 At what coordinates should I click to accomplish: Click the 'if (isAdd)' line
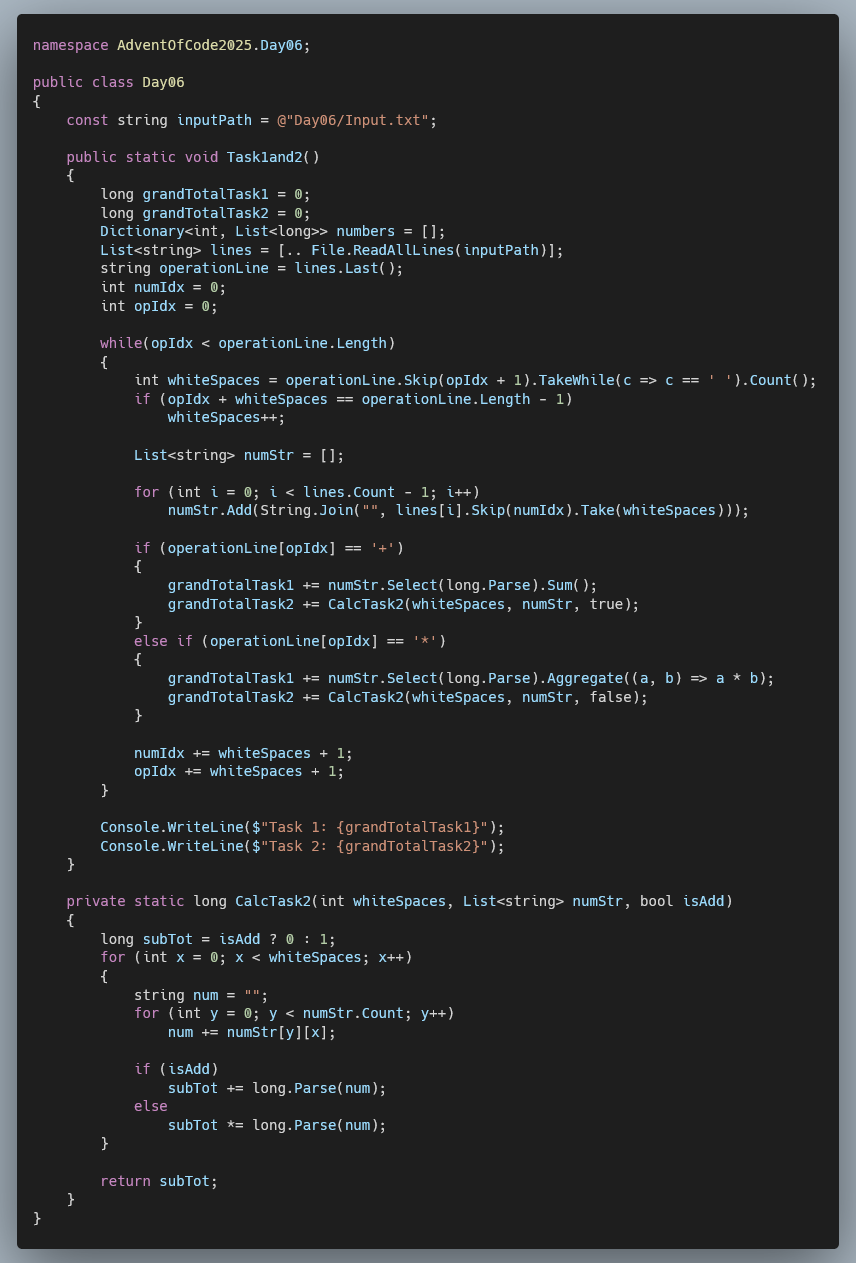176,1069
